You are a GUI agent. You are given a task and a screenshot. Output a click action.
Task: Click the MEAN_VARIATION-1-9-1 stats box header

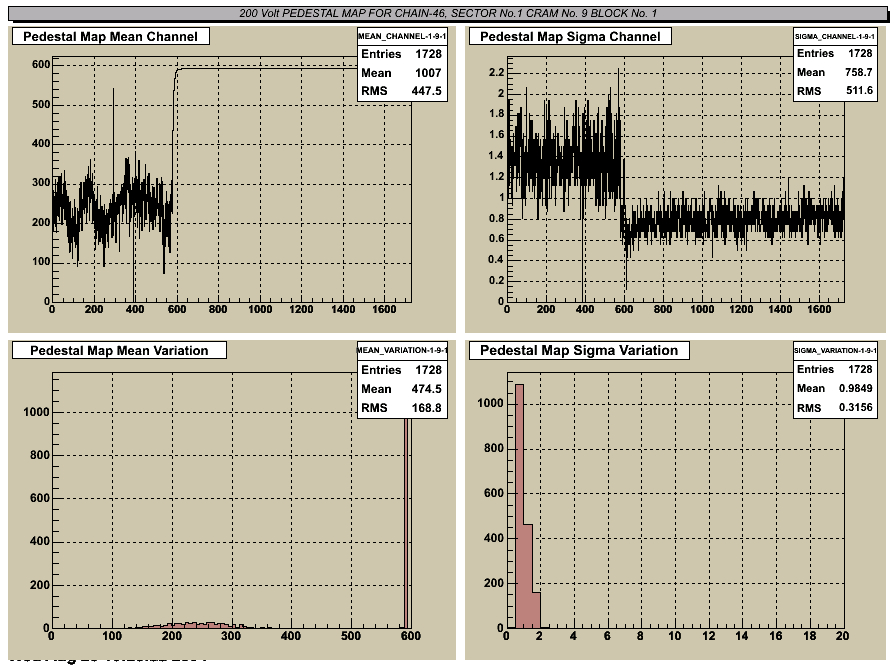tap(402, 350)
